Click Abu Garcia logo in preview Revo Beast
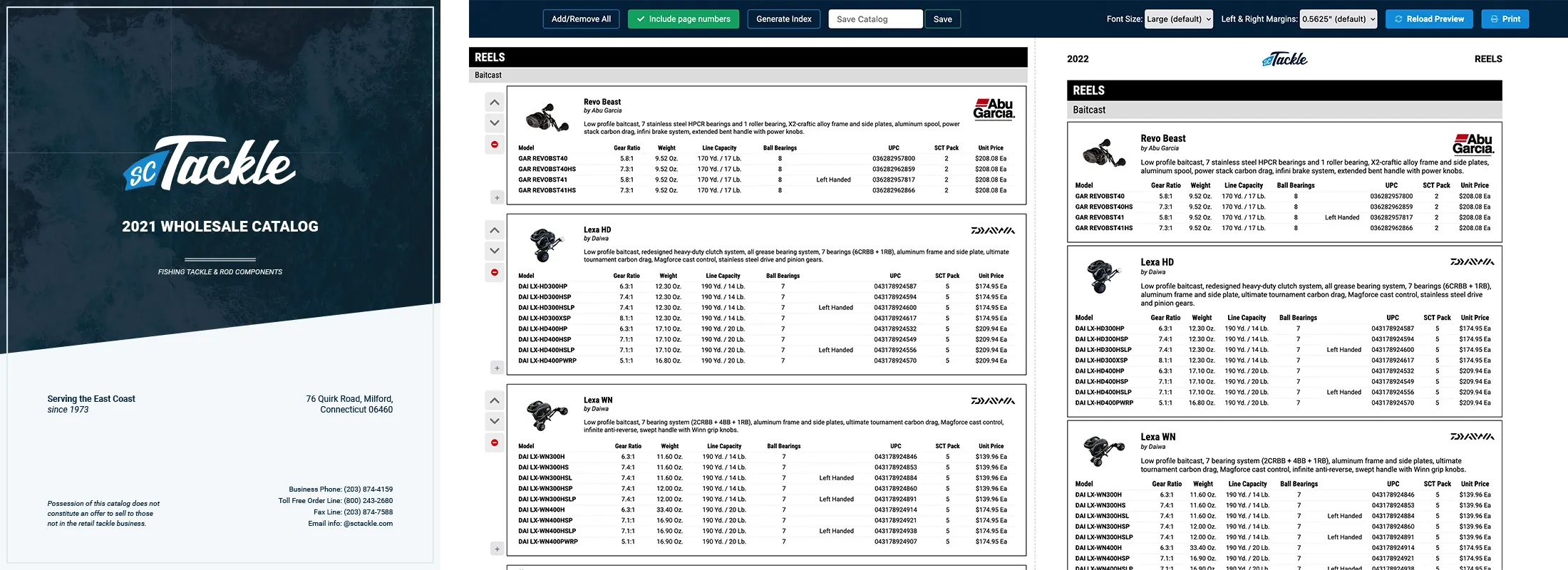The height and width of the screenshot is (570, 1568). click(x=1473, y=144)
